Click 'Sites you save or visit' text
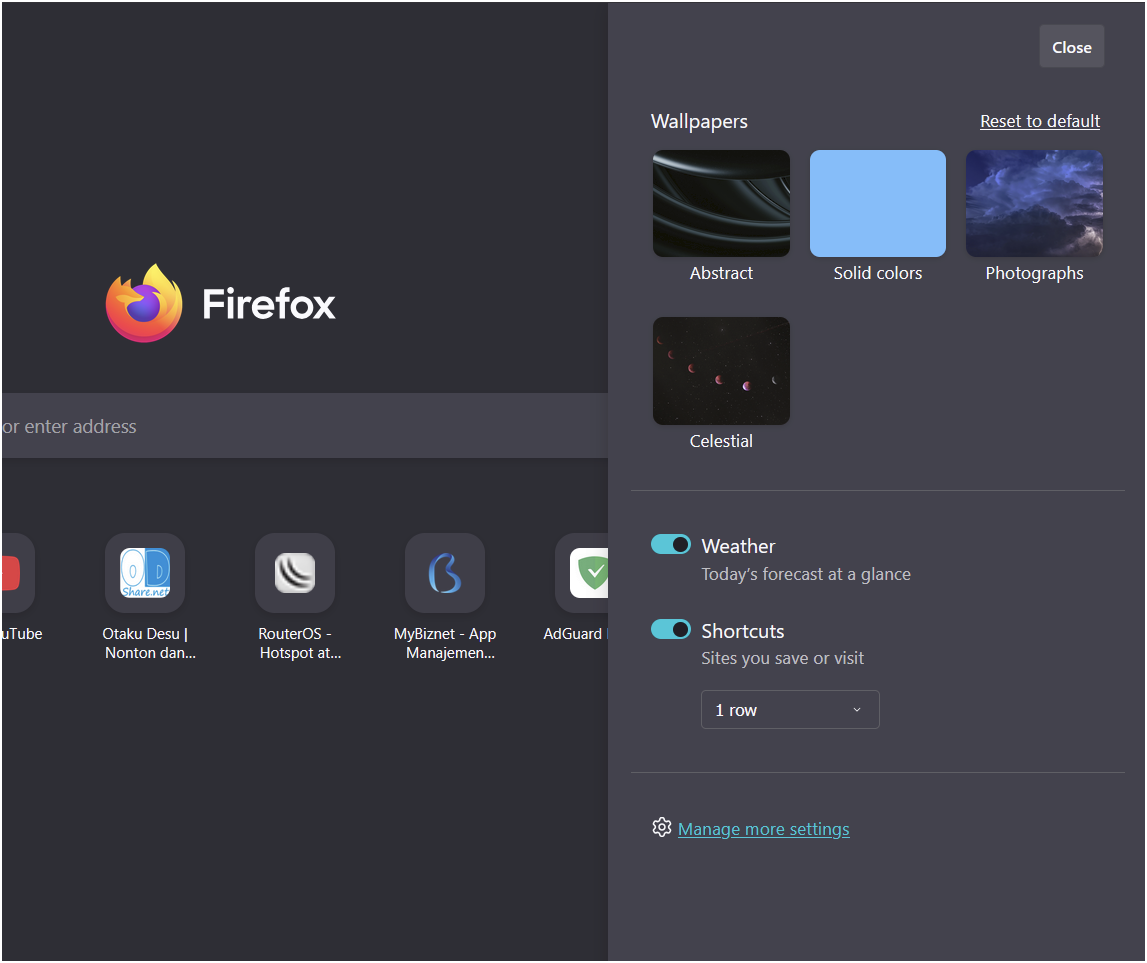Image resolution: width=1147 pixels, height=963 pixels. pyautogui.click(x=783, y=659)
